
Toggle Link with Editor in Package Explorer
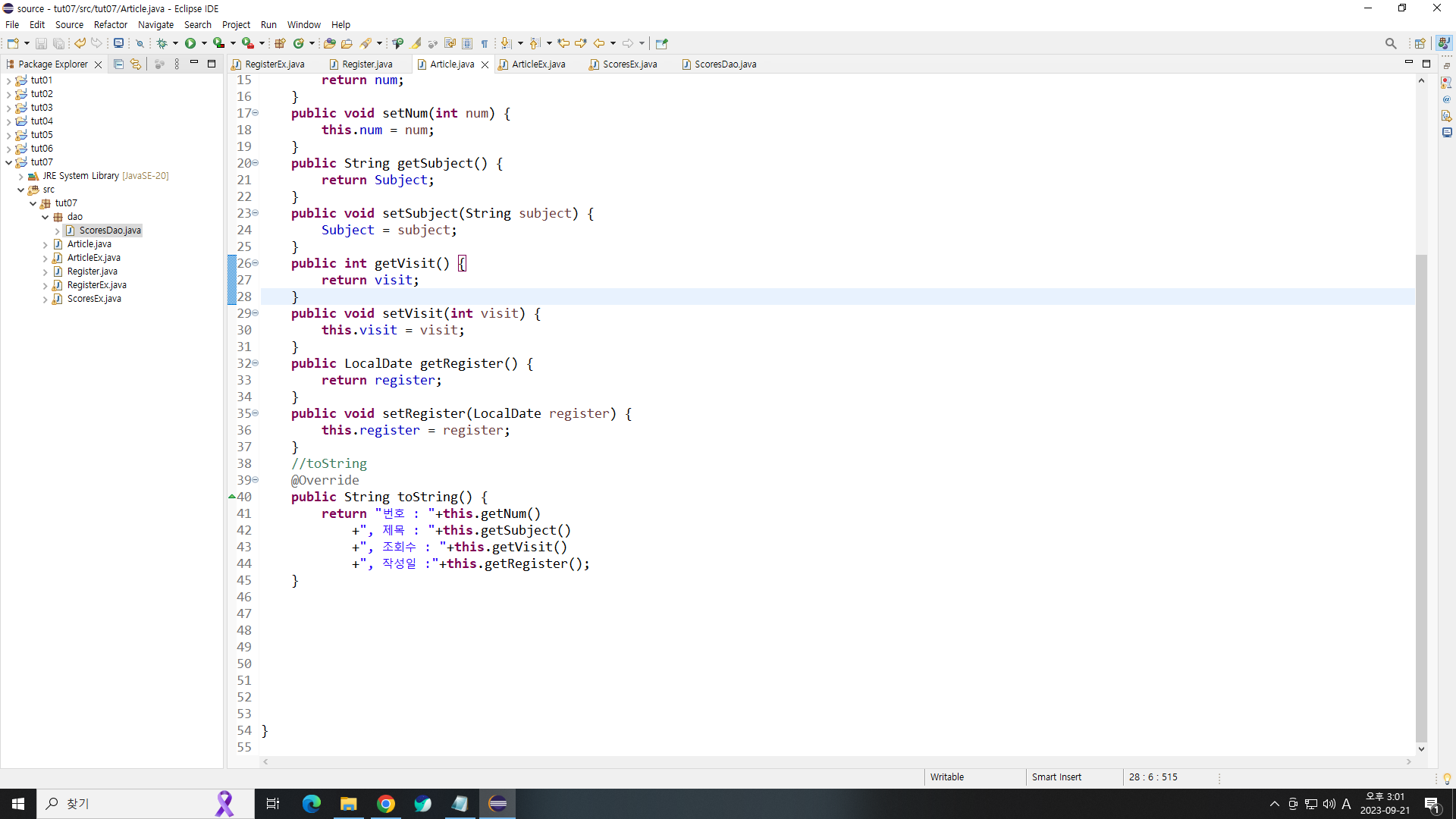(136, 64)
